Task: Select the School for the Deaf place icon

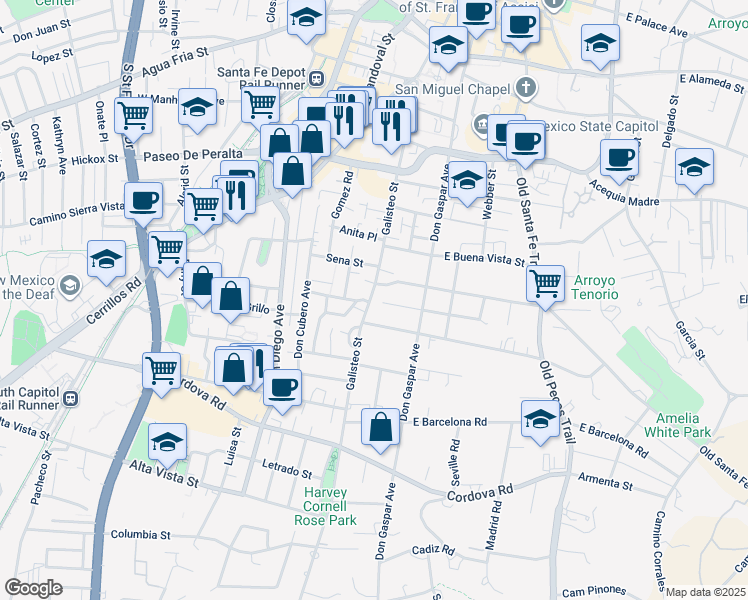Action: coord(71,286)
